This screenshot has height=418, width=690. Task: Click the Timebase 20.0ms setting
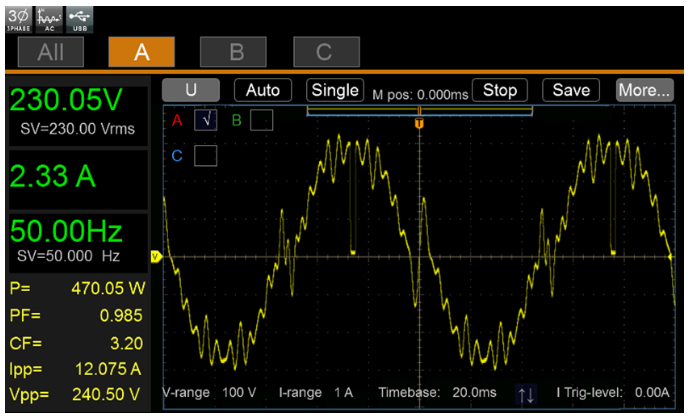[x=437, y=392]
